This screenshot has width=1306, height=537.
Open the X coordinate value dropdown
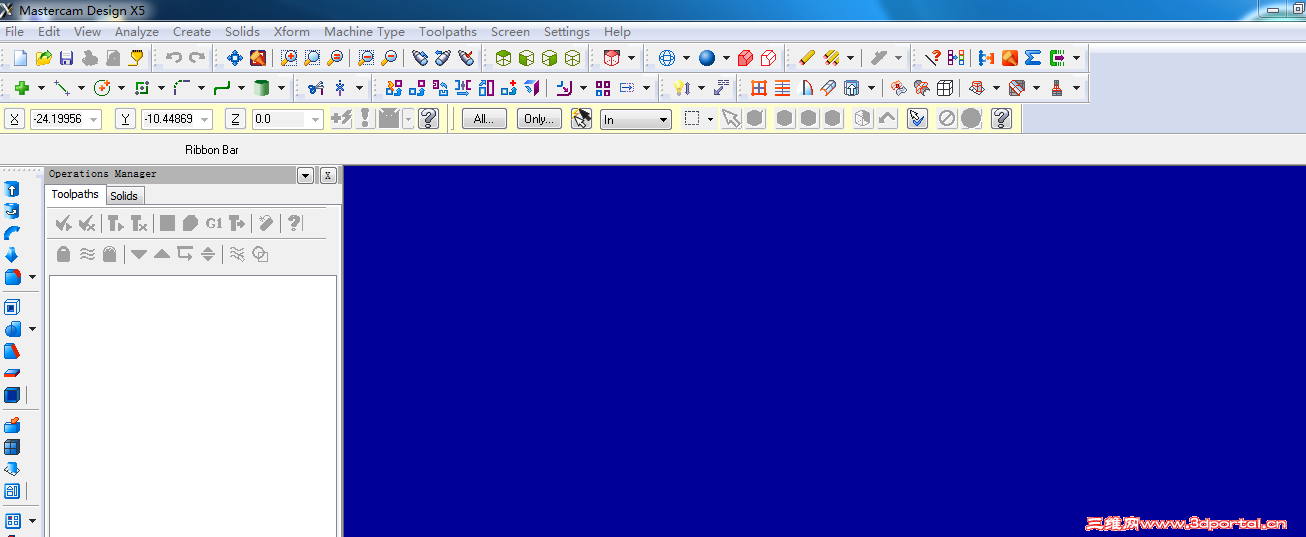(94, 120)
